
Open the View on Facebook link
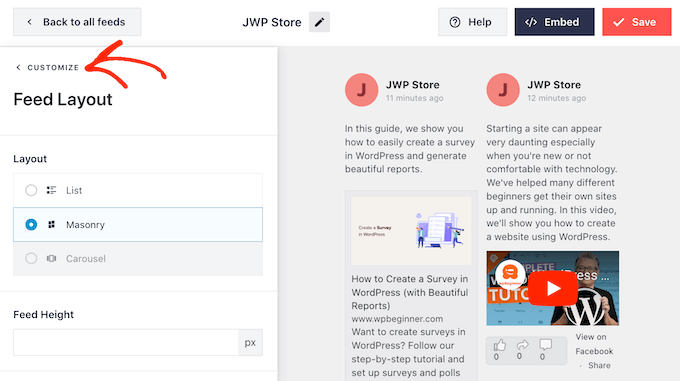click(x=594, y=344)
